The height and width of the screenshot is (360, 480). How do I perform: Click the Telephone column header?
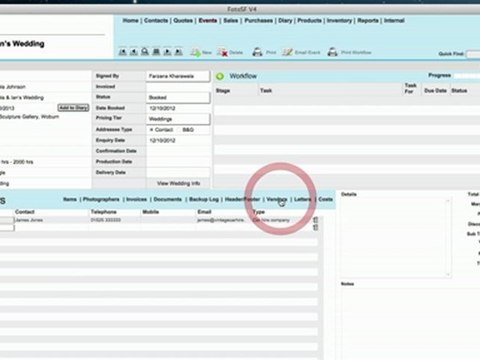(104, 212)
